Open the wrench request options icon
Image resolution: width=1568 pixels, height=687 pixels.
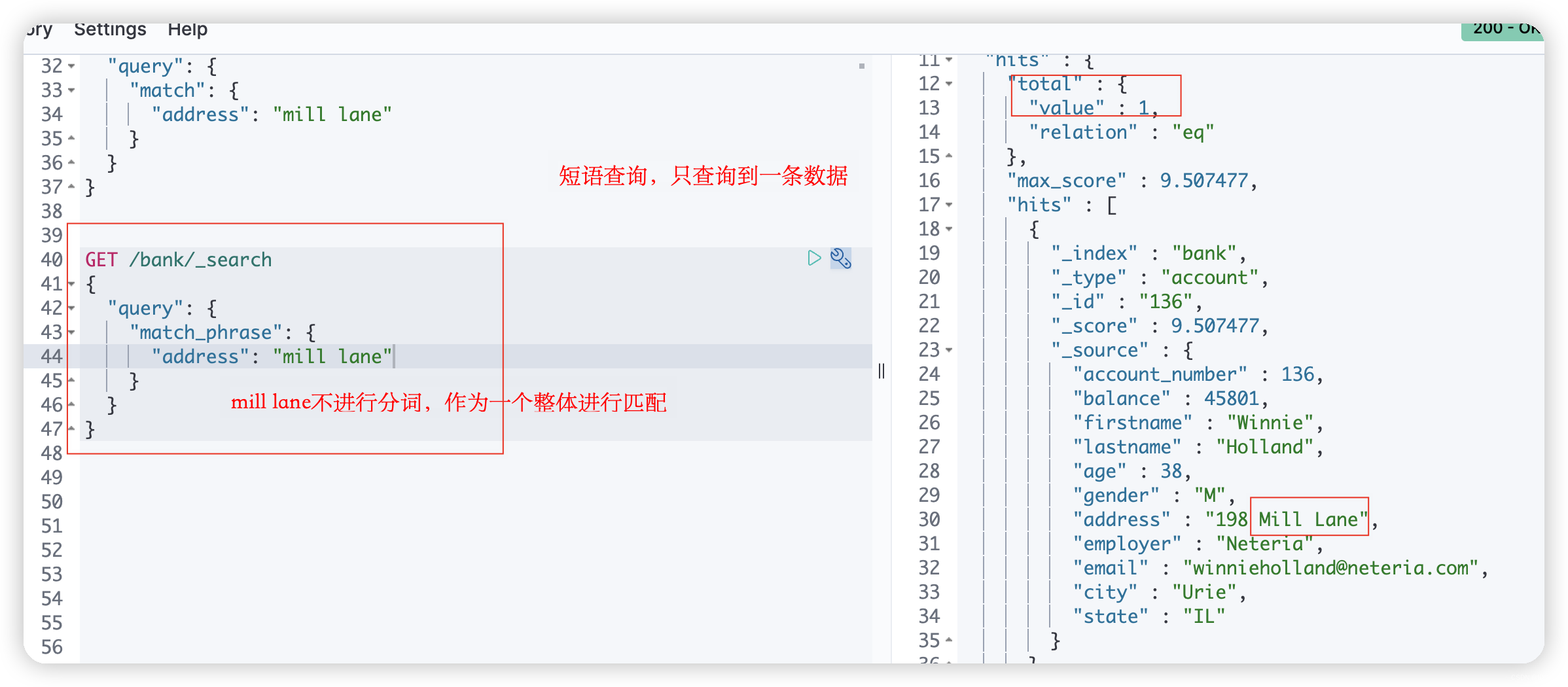(841, 258)
